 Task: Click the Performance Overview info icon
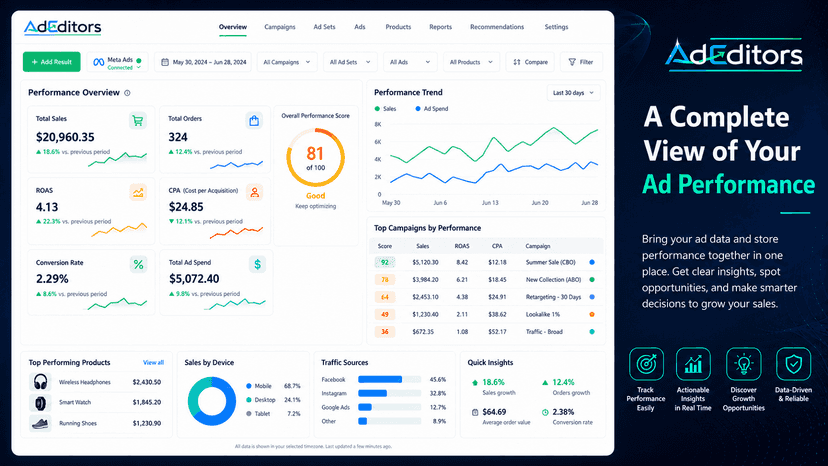coord(127,93)
